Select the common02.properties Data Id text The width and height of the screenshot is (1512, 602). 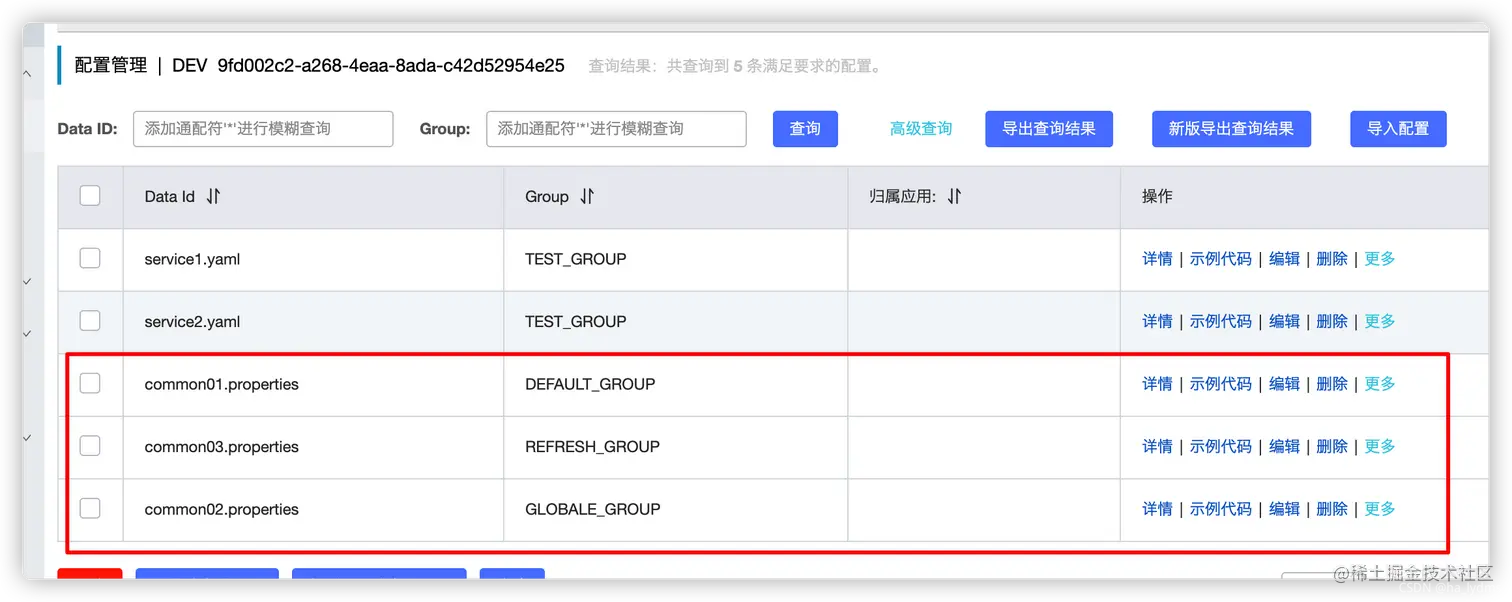pyautogui.click(x=222, y=509)
